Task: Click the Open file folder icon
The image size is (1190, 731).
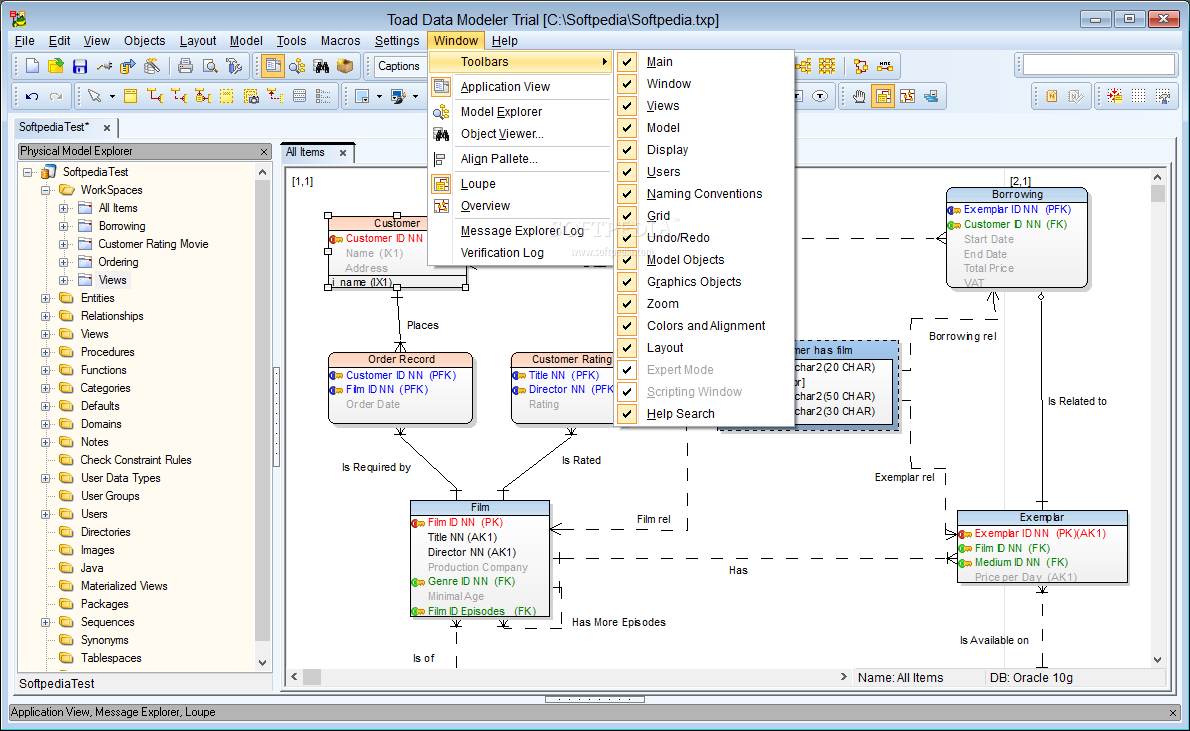Action: 55,66
